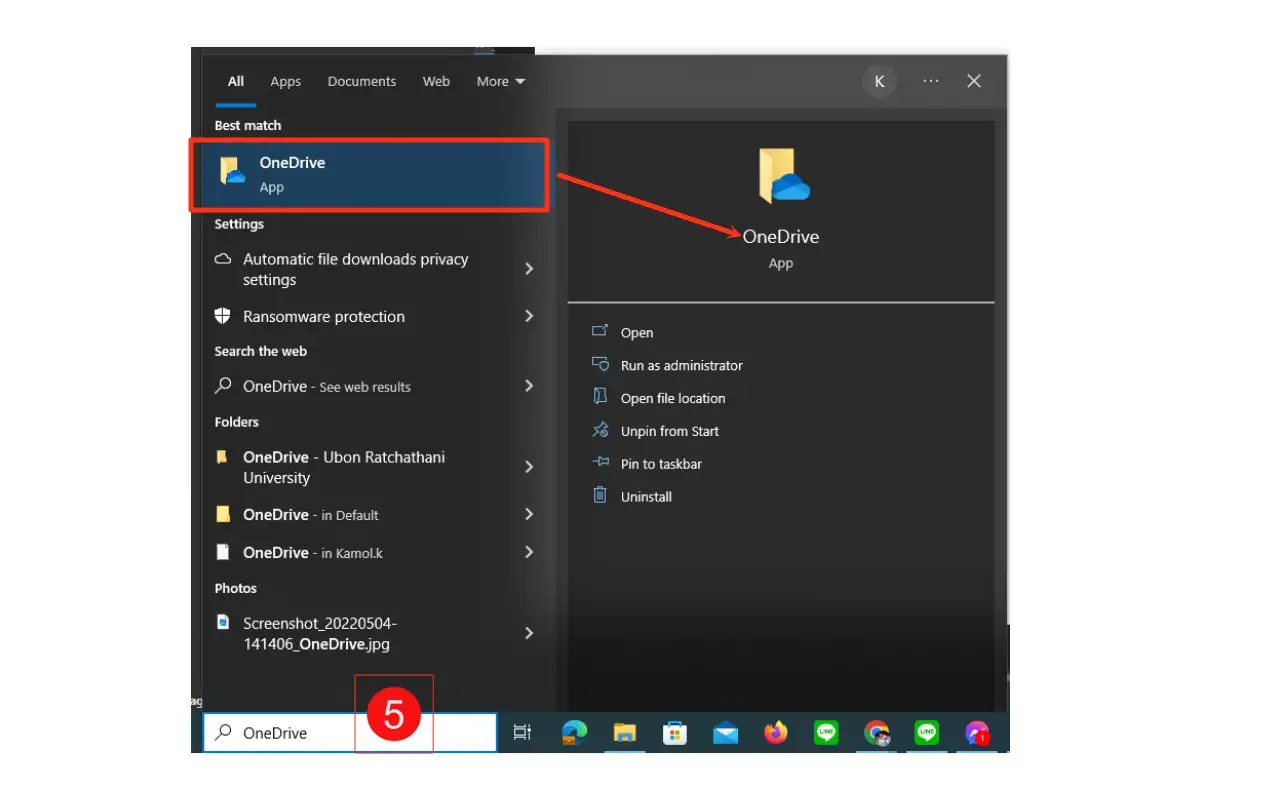Click the Open icon in preview actions
The width and height of the screenshot is (1280, 800).
tap(600, 332)
